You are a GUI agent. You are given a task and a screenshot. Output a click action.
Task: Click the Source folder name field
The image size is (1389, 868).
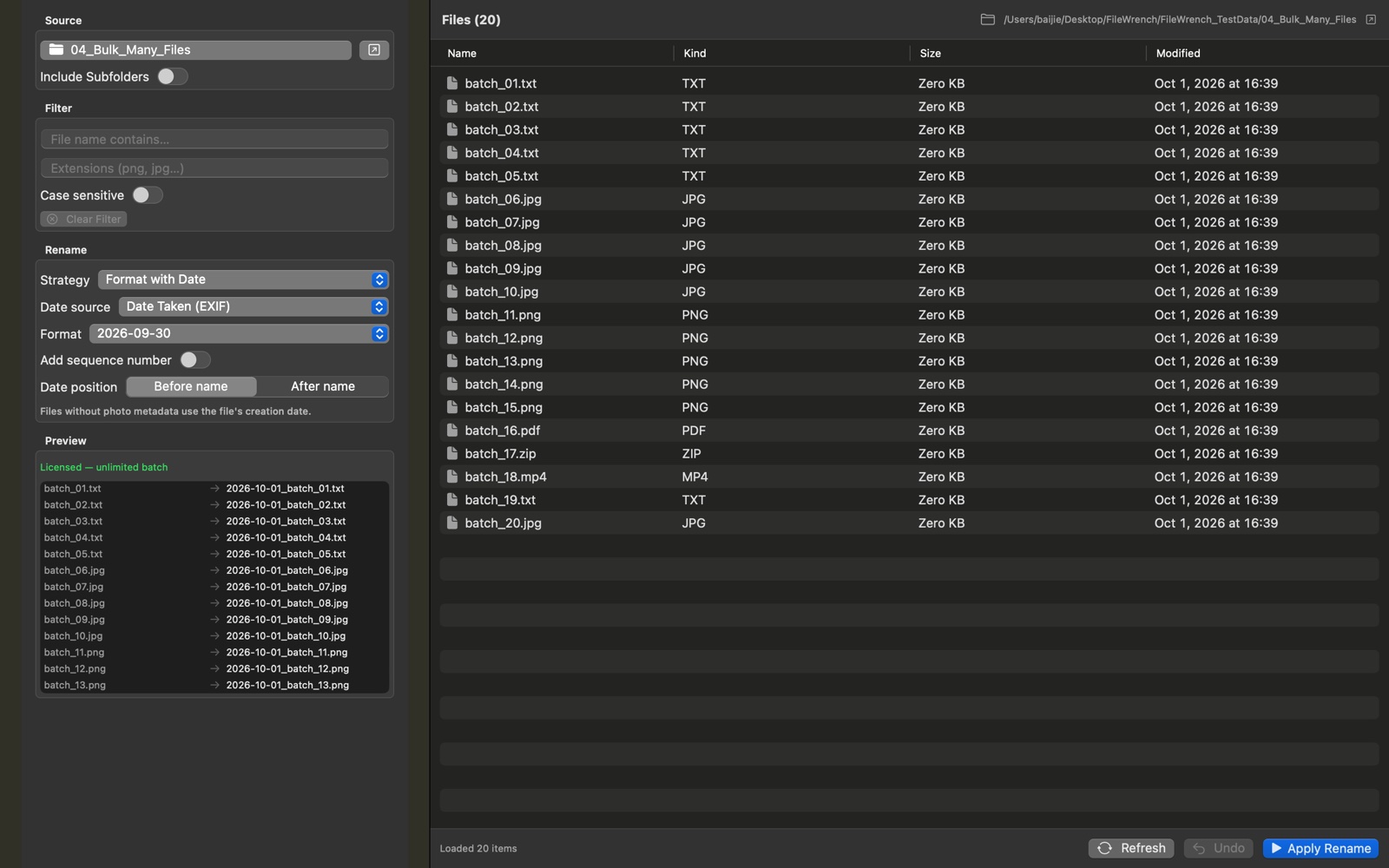(x=196, y=50)
